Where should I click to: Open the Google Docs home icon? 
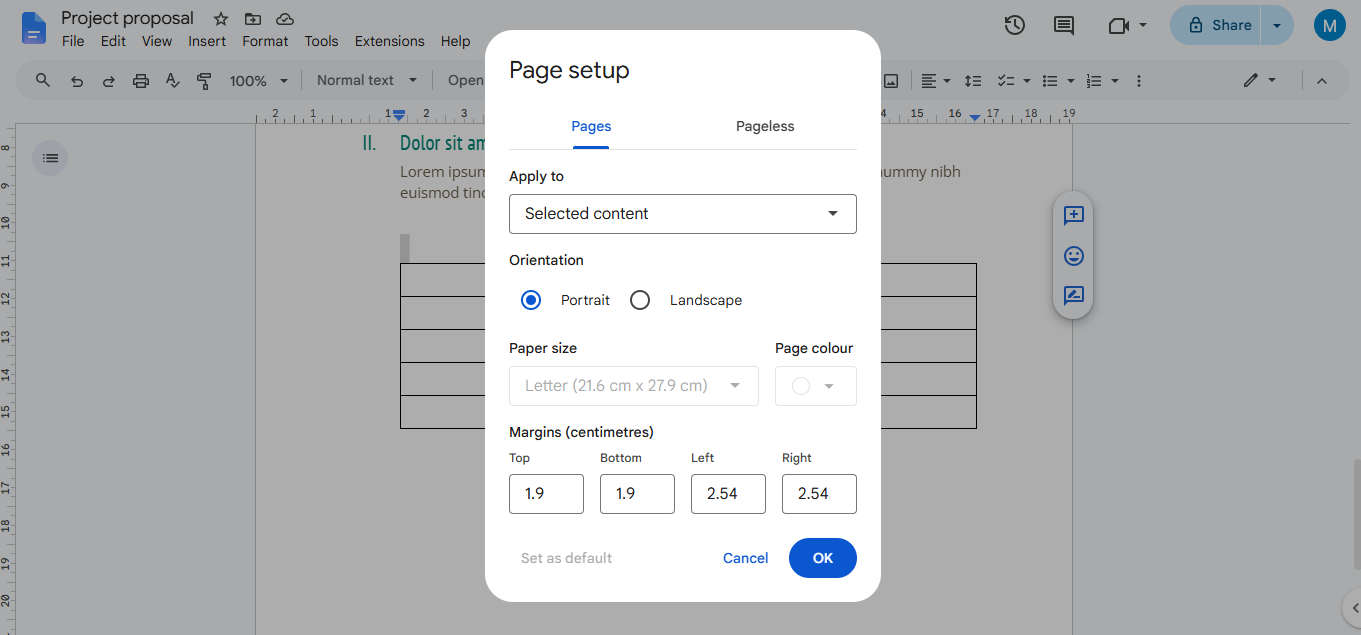click(33, 28)
